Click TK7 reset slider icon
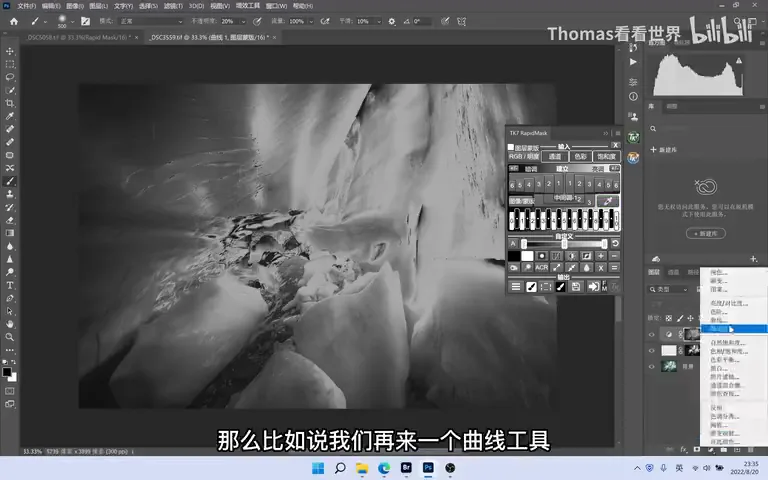Screen dimensions: 768x480 pyautogui.click(x=616, y=243)
